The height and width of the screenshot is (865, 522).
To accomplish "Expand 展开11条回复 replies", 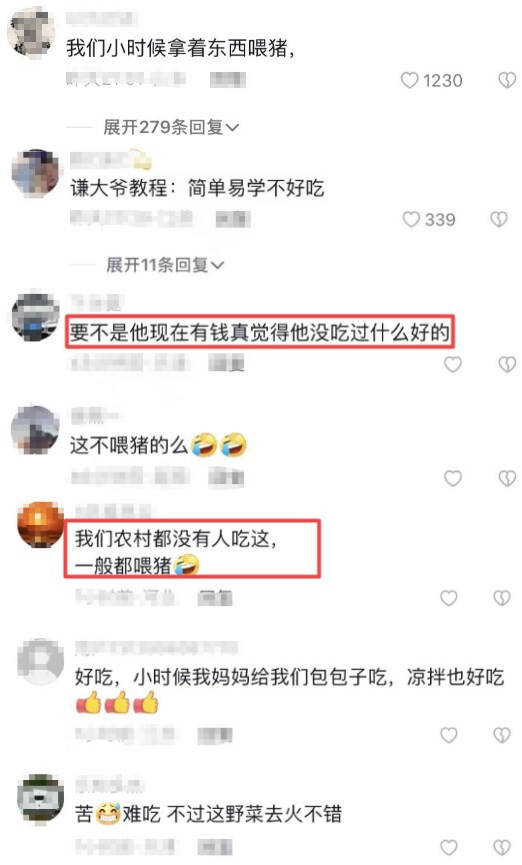I will click(x=165, y=265).
